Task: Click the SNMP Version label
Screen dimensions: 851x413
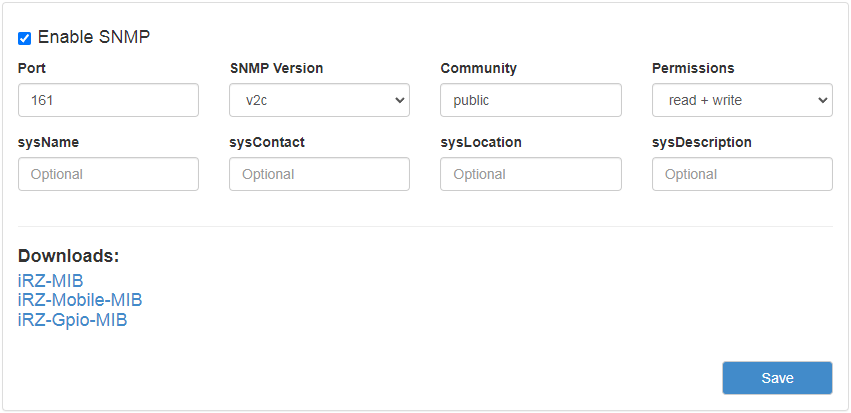Action: point(276,68)
